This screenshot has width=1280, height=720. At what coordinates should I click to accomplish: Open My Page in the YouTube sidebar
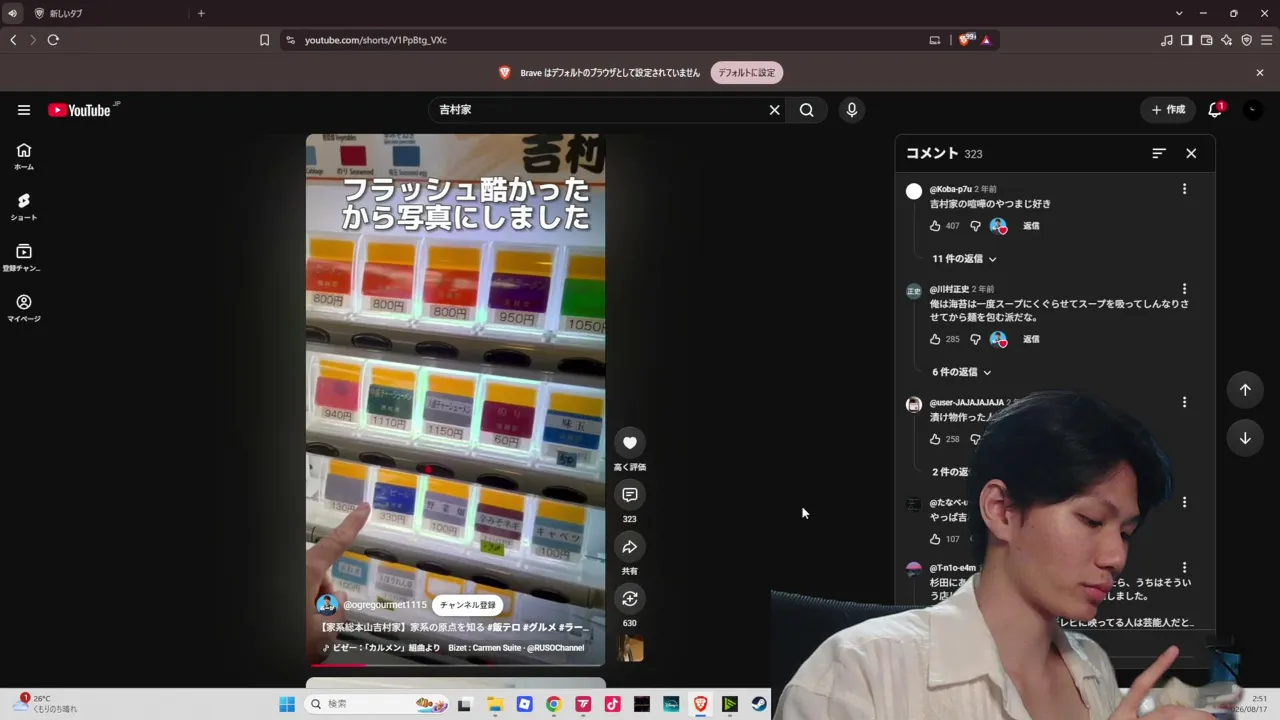(x=24, y=309)
